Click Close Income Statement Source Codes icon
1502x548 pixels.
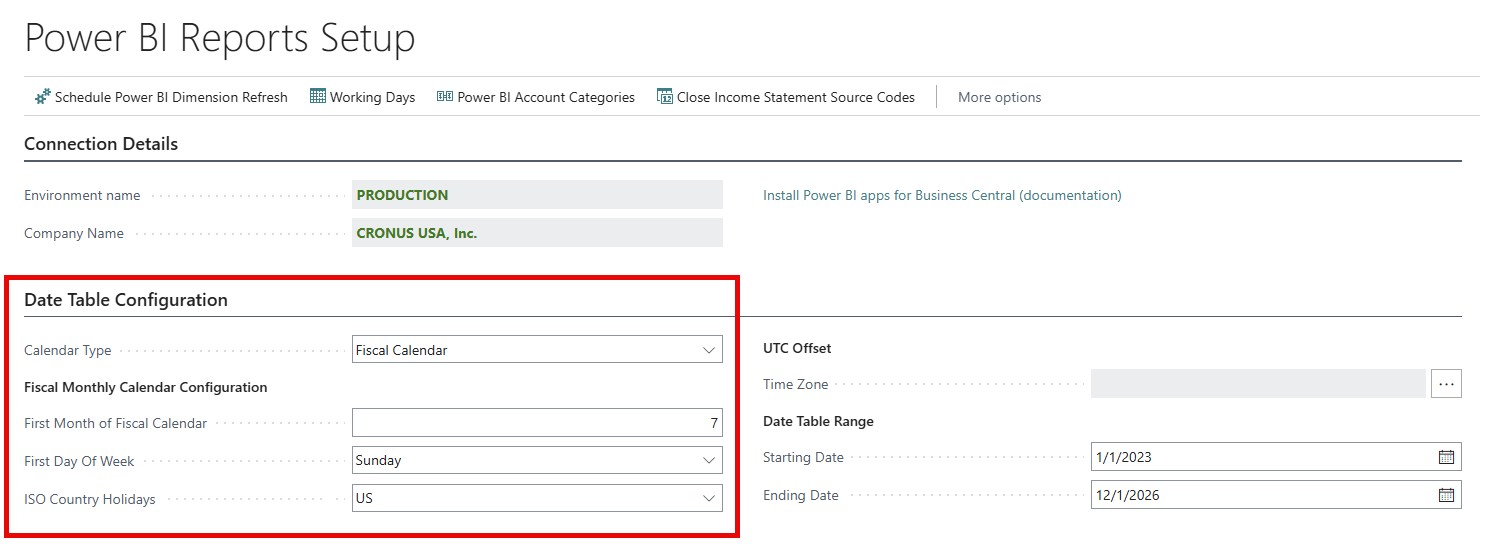coord(665,97)
